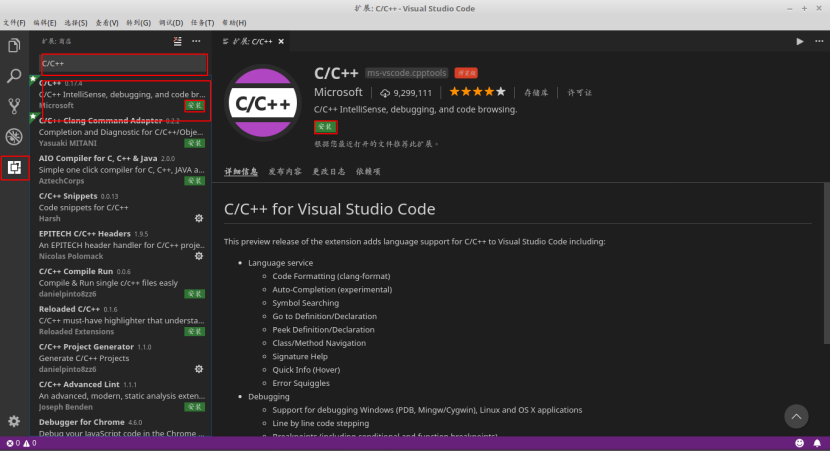Viewport: 830px width, 452px height.
Task: Open the Extensions view icon
Action: 14,168
